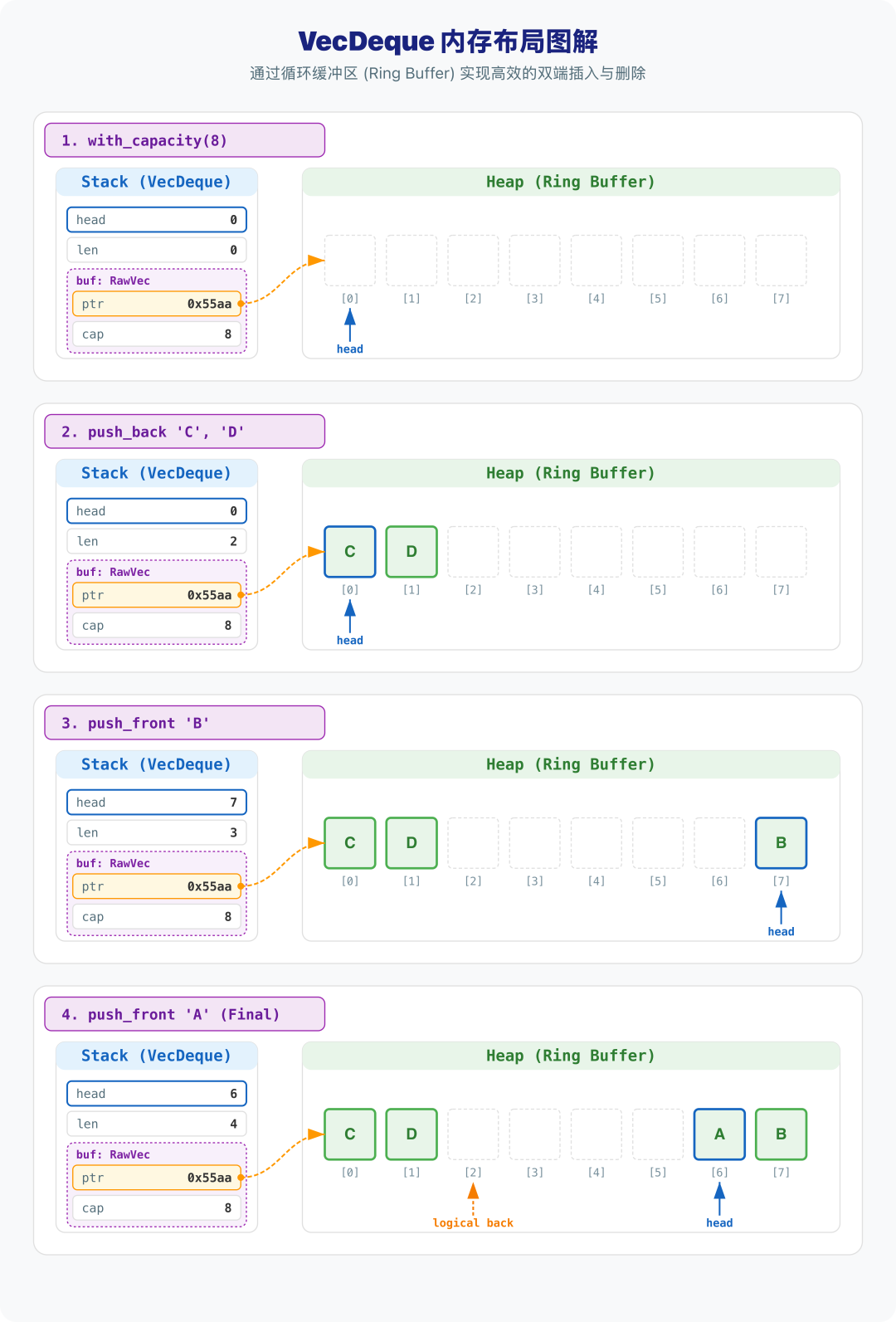Click head arrow below 'B' cell in step 3
The height and width of the screenshot is (1322, 896).
(x=781, y=907)
